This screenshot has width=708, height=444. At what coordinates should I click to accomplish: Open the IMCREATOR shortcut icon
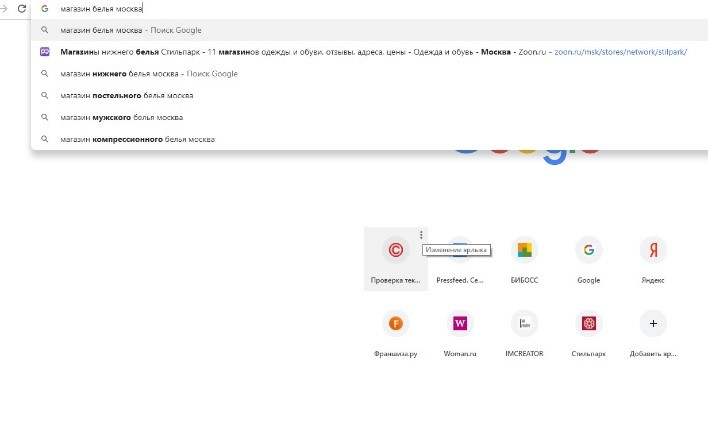tap(524, 323)
